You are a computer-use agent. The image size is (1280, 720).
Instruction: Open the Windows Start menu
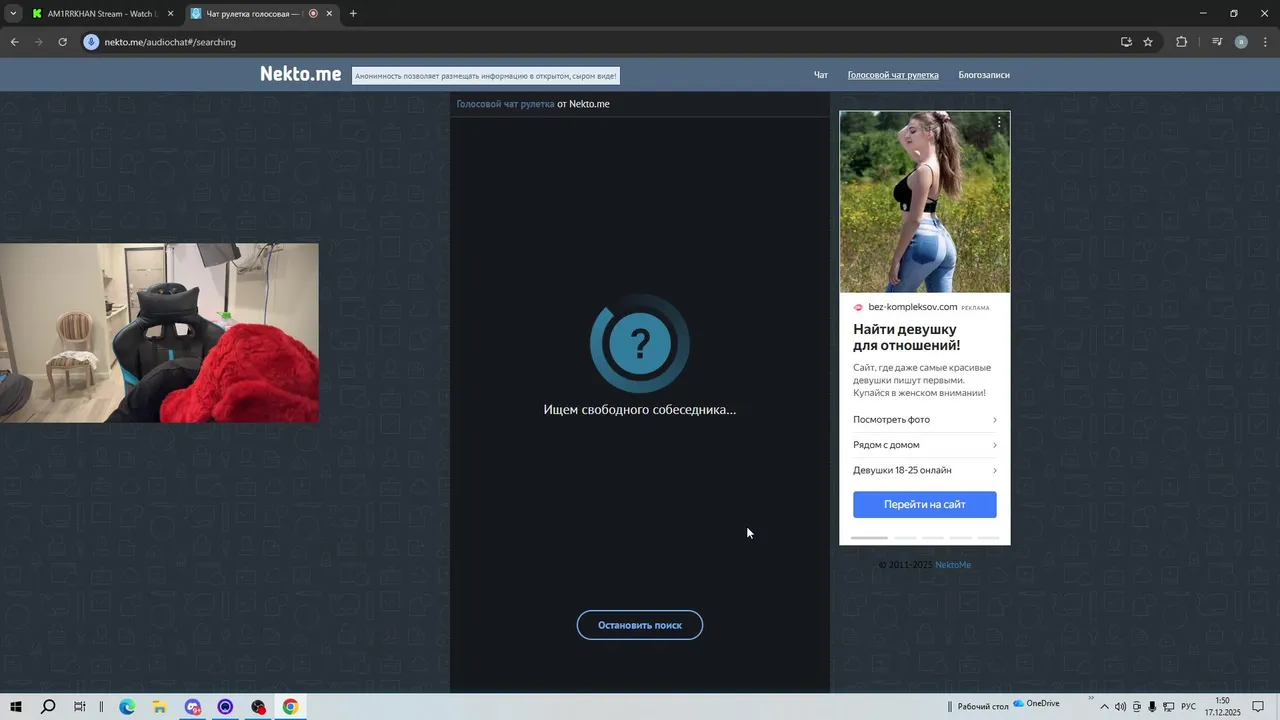pos(16,707)
